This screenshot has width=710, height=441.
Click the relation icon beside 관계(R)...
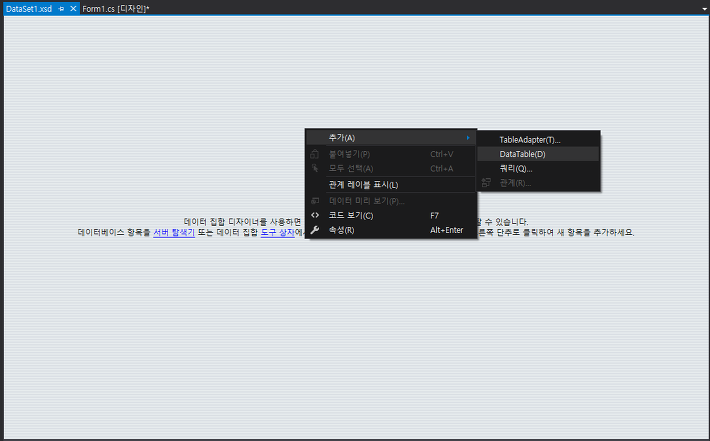(x=486, y=182)
